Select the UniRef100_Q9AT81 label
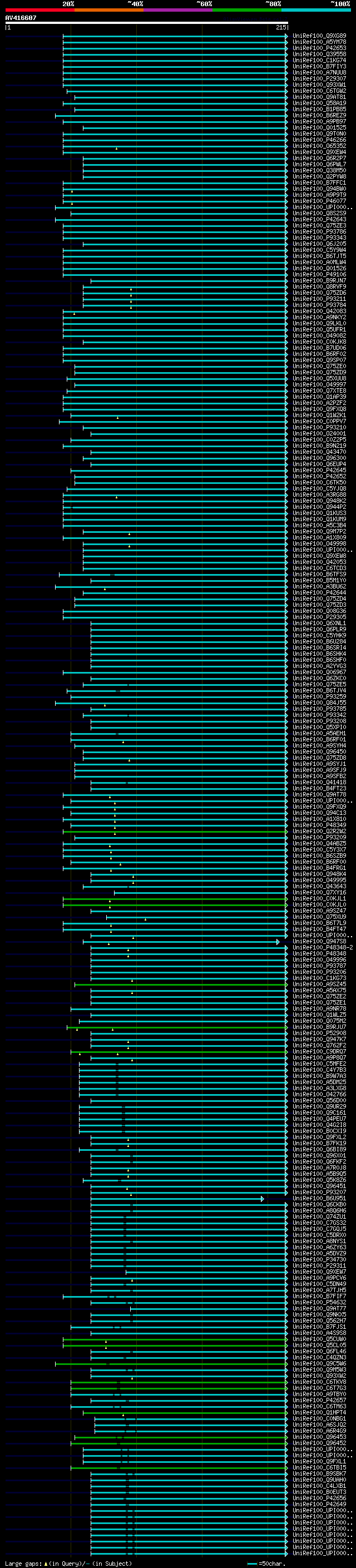356x1568 pixels. click(x=319, y=97)
